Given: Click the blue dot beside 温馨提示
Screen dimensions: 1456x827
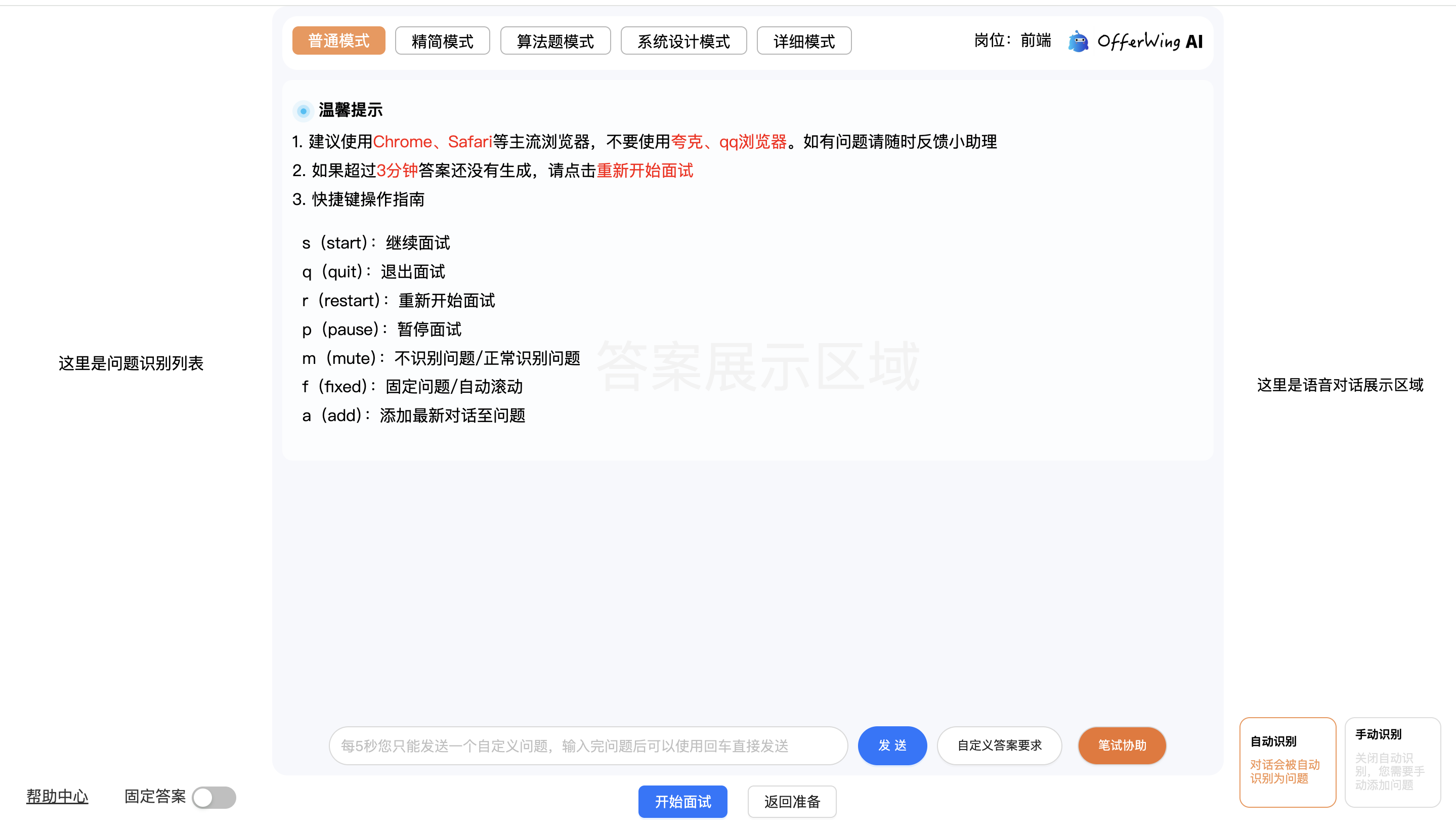Looking at the screenshot, I should [303, 111].
